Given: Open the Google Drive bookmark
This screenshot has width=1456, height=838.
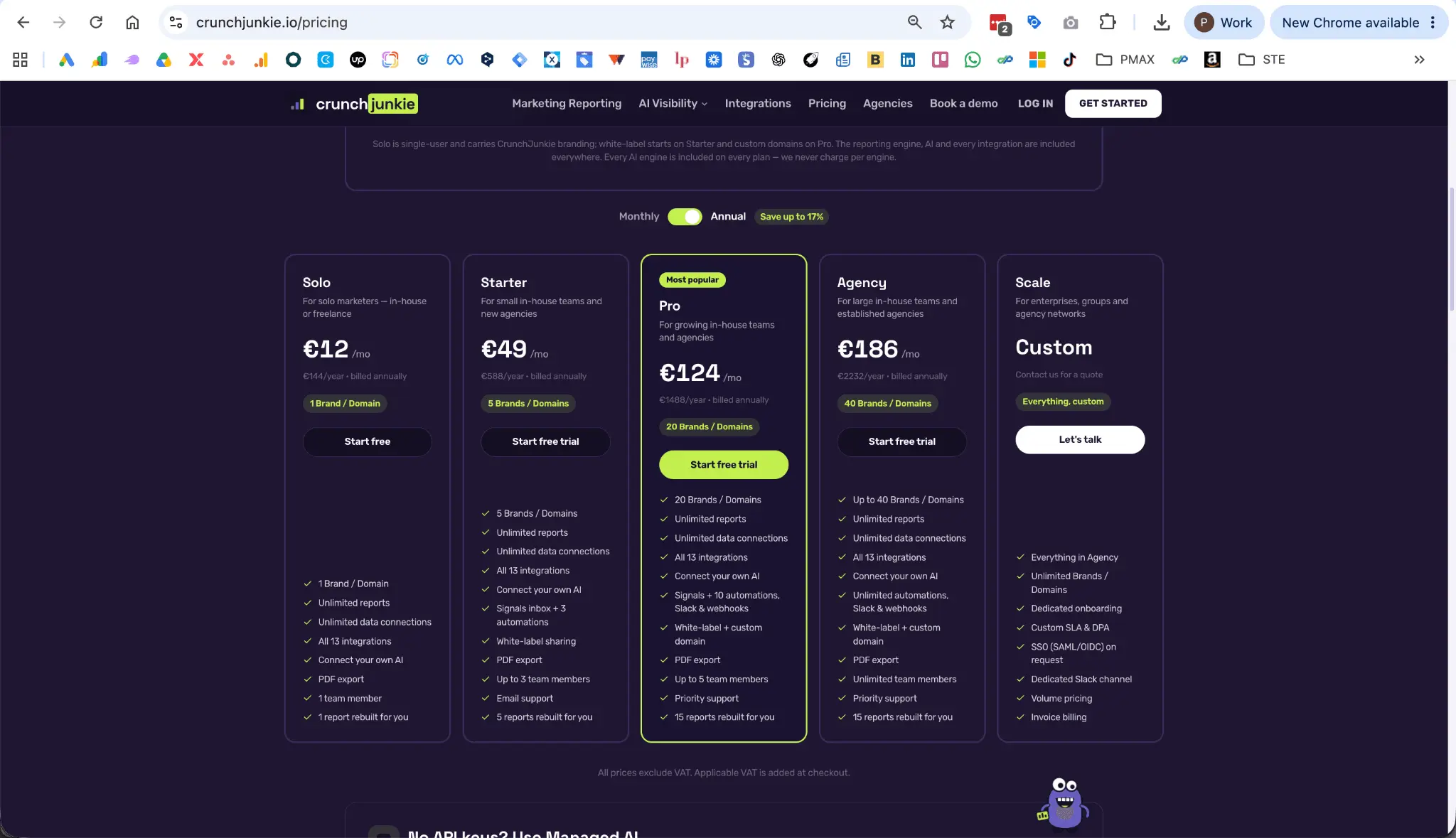Looking at the screenshot, I should tap(164, 60).
